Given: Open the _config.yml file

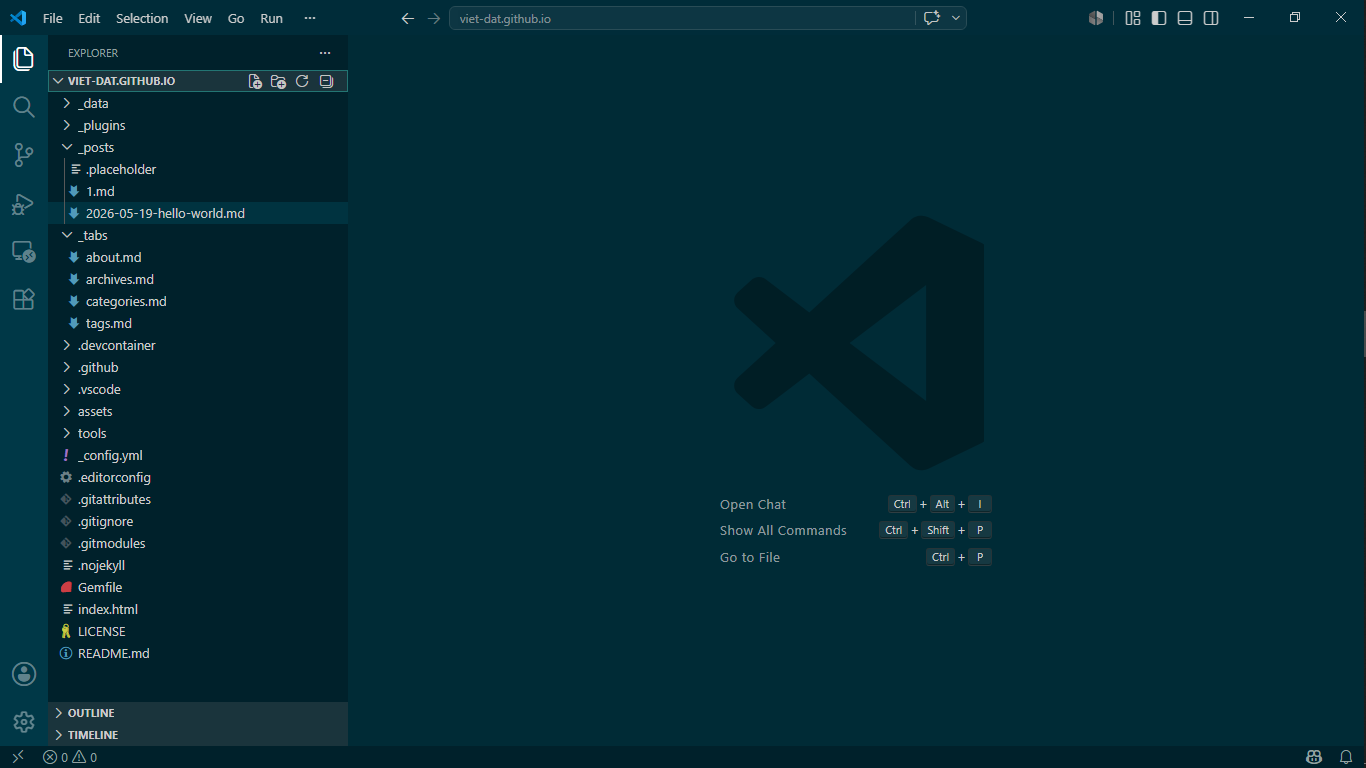Looking at the screenshot, I should (198, 455).
